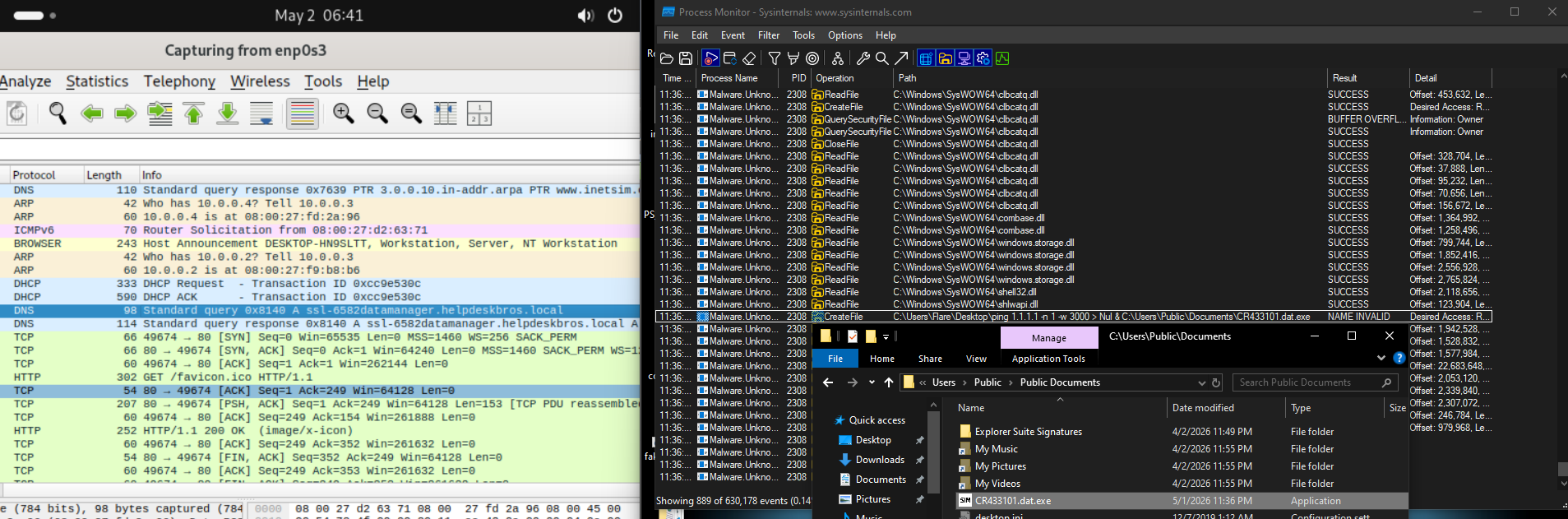Screen dimensions: 1568x519
Task: Open the Process Tree icon
Action: [837, 58]
